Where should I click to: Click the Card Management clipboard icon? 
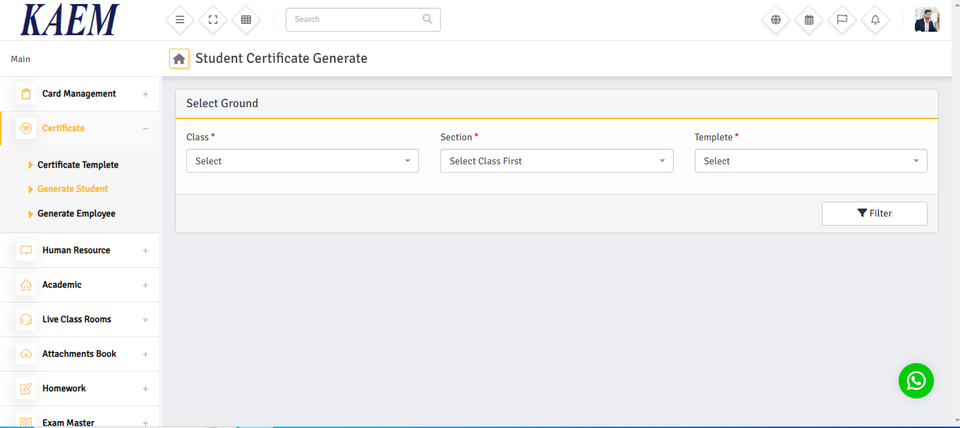[26, 94]
